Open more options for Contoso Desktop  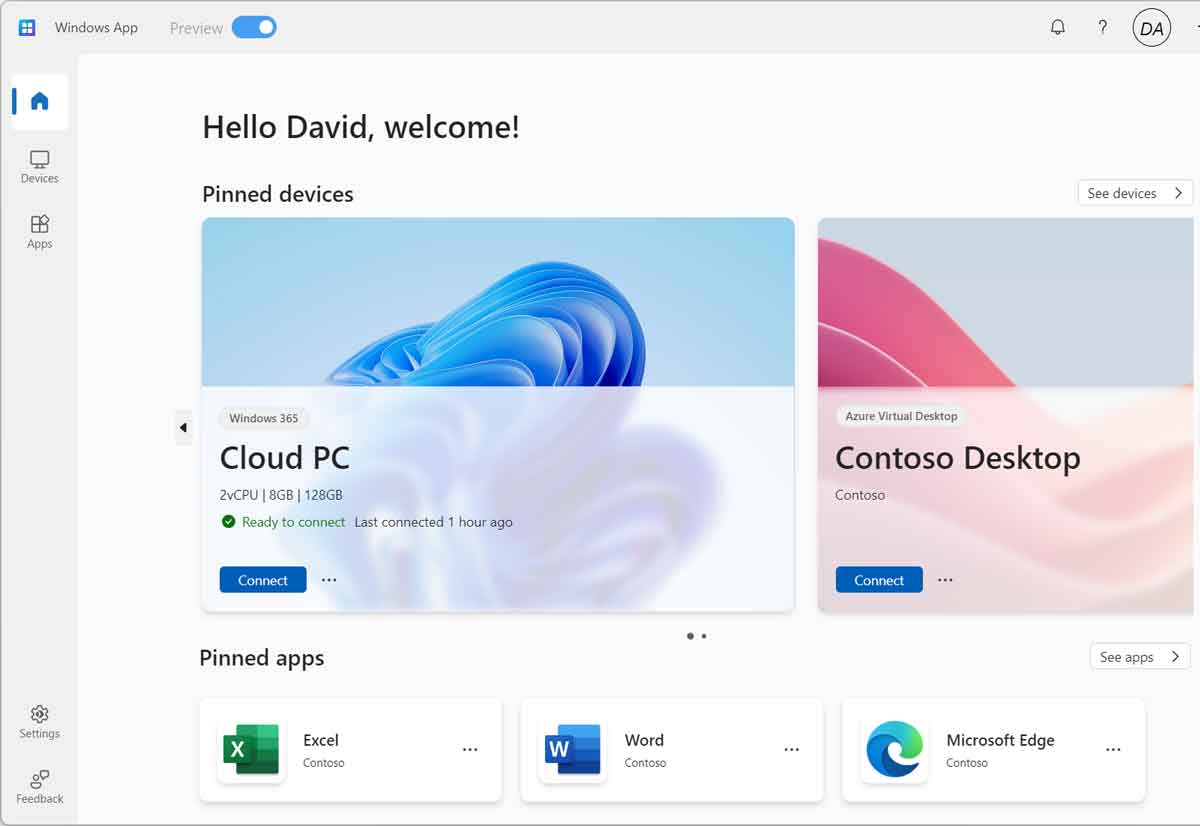point(945,579)
